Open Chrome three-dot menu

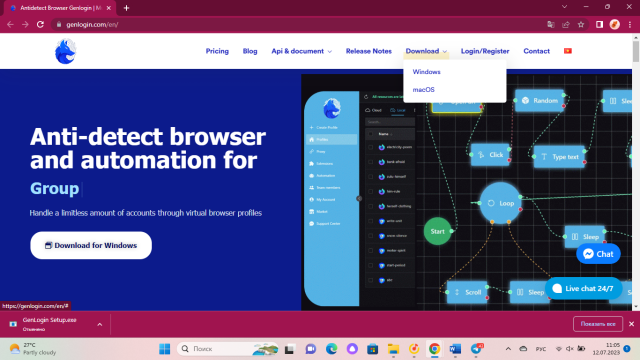coord(630,24)
